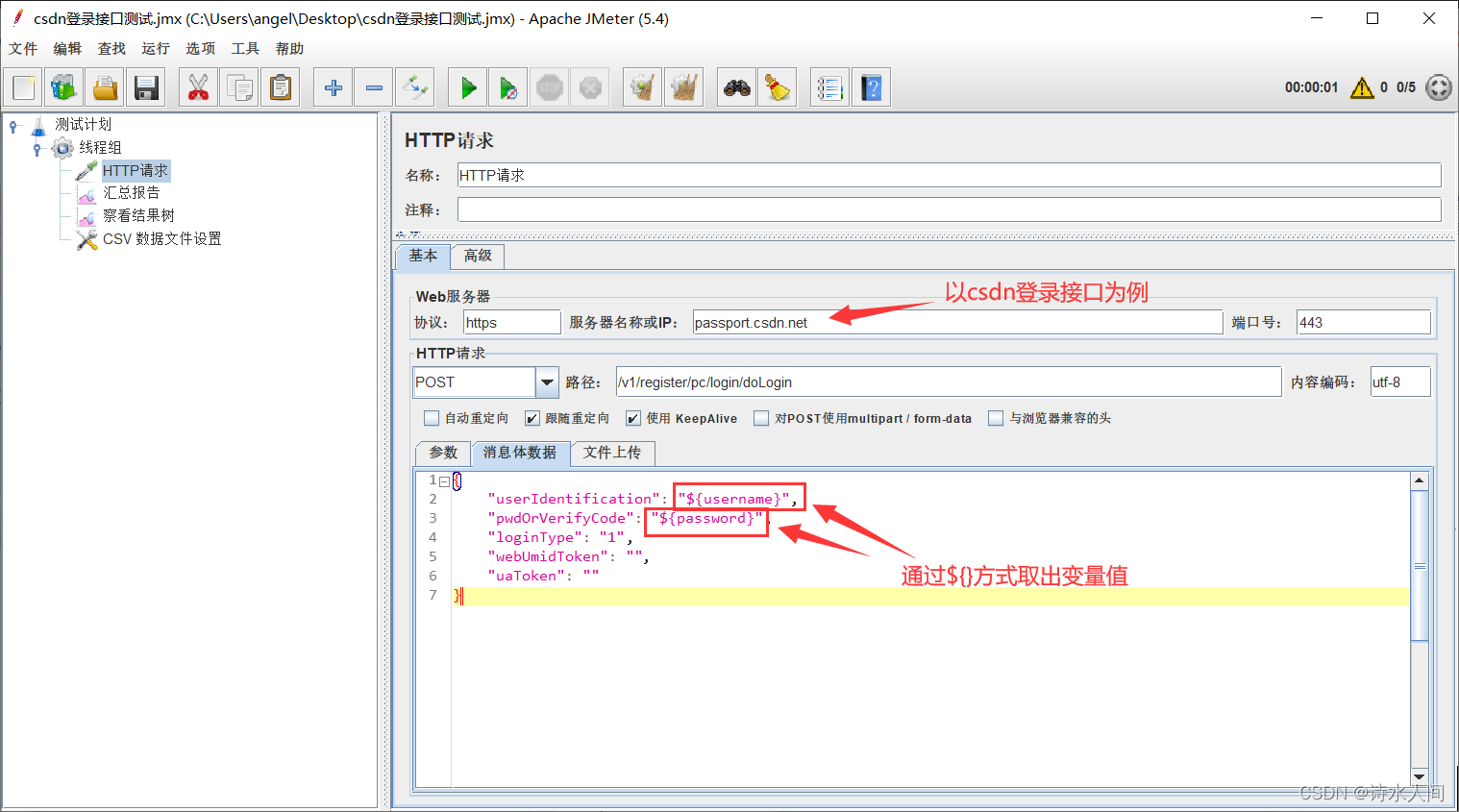1459x812 pixels.
Task: Open Search with binoculars icon
Action: (736, 87)
